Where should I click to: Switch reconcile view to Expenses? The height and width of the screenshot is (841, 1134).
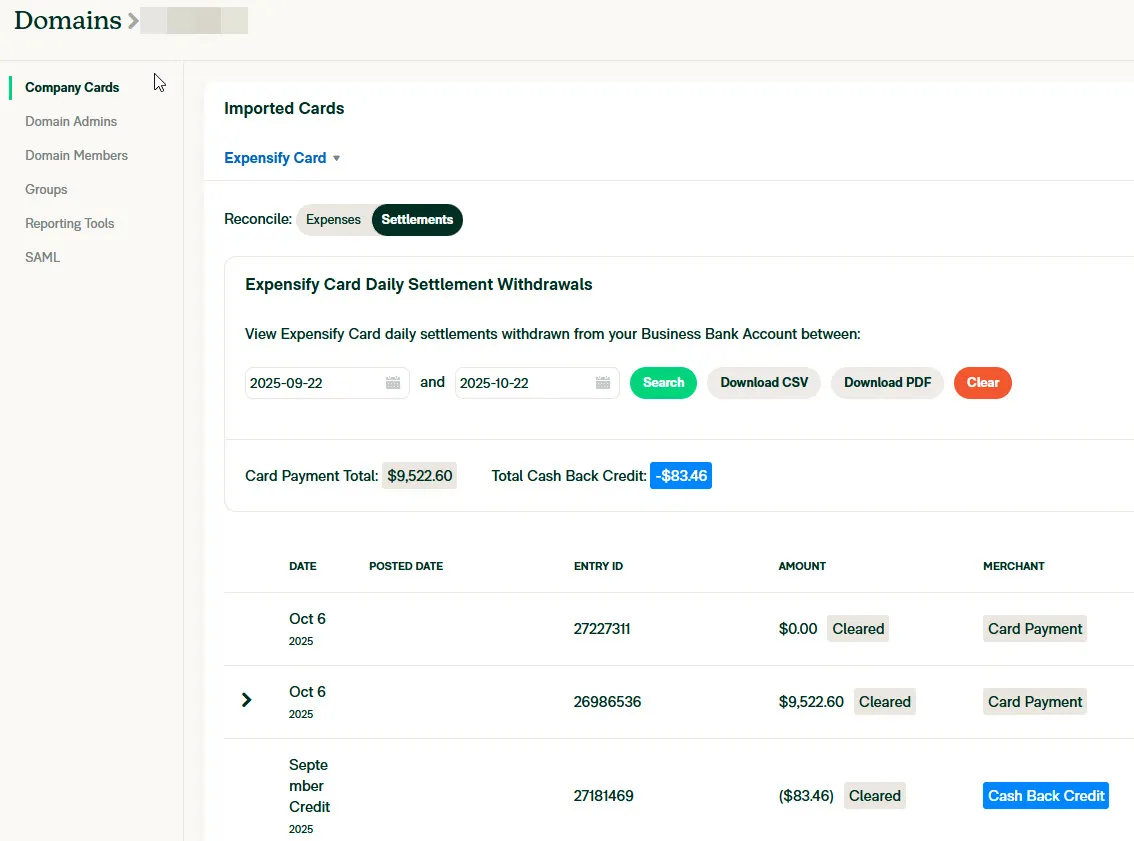333,220
